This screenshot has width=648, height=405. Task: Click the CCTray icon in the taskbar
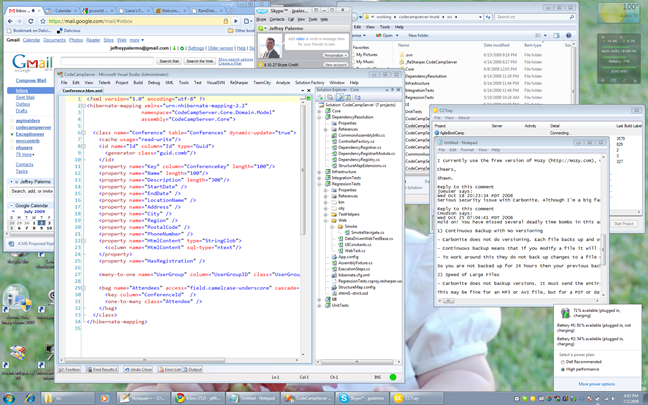pyautogui.click(x=398, y=398)
